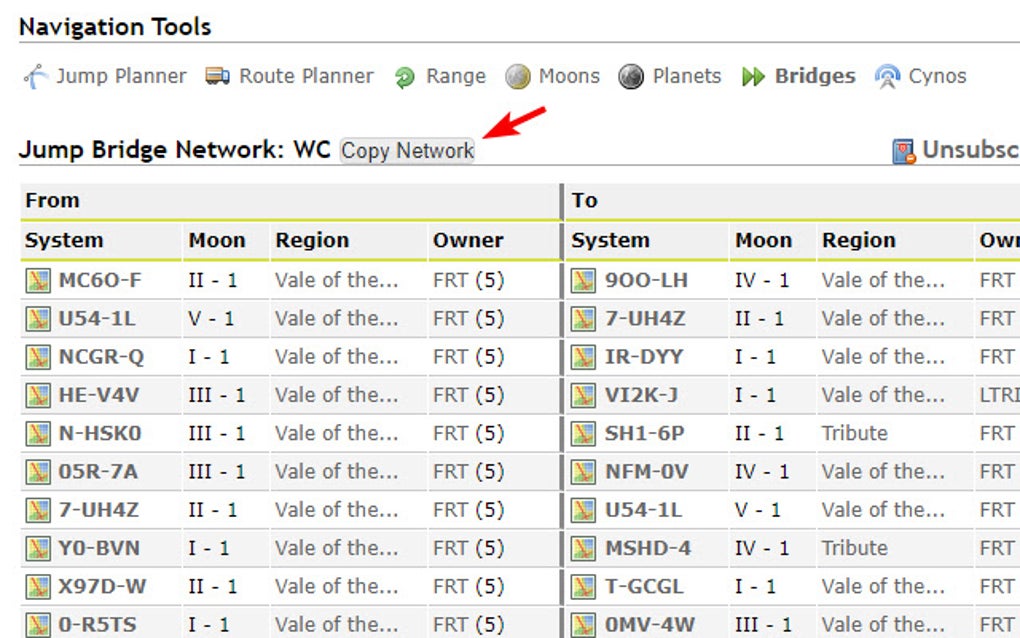Open map icon for Y0-BVN row
1020x638 pixels.
point(38,550)
